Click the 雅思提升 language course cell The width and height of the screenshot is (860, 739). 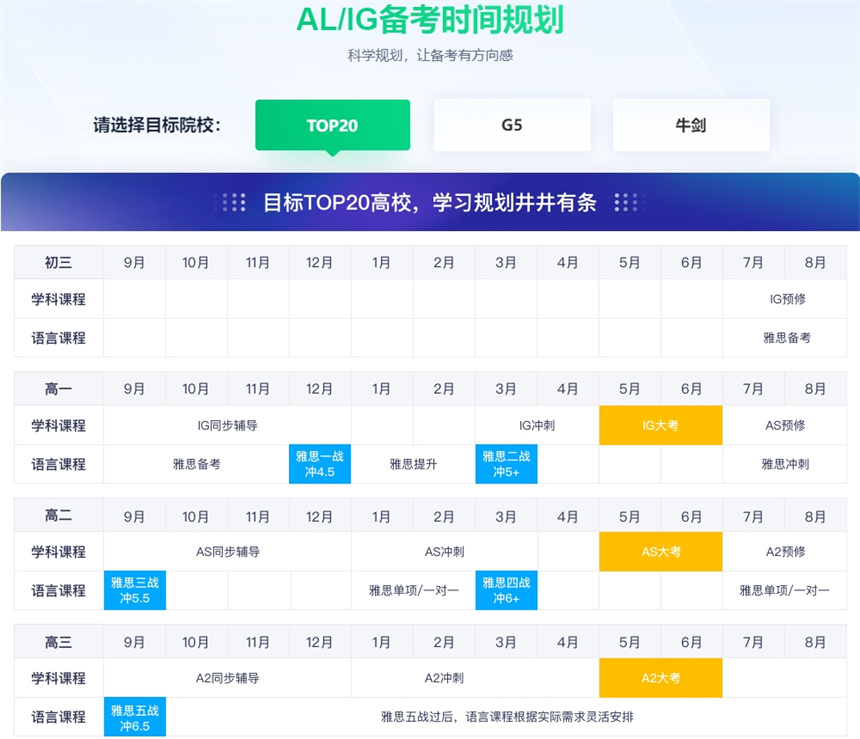(x=413, y=464)
